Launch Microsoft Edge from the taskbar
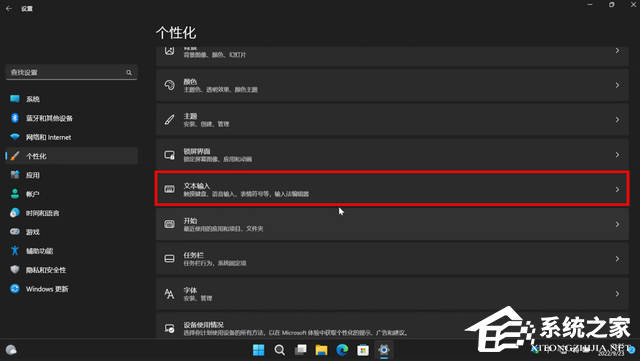The height and width of the screenshot is (361, 640). click(x=342, y=350)
